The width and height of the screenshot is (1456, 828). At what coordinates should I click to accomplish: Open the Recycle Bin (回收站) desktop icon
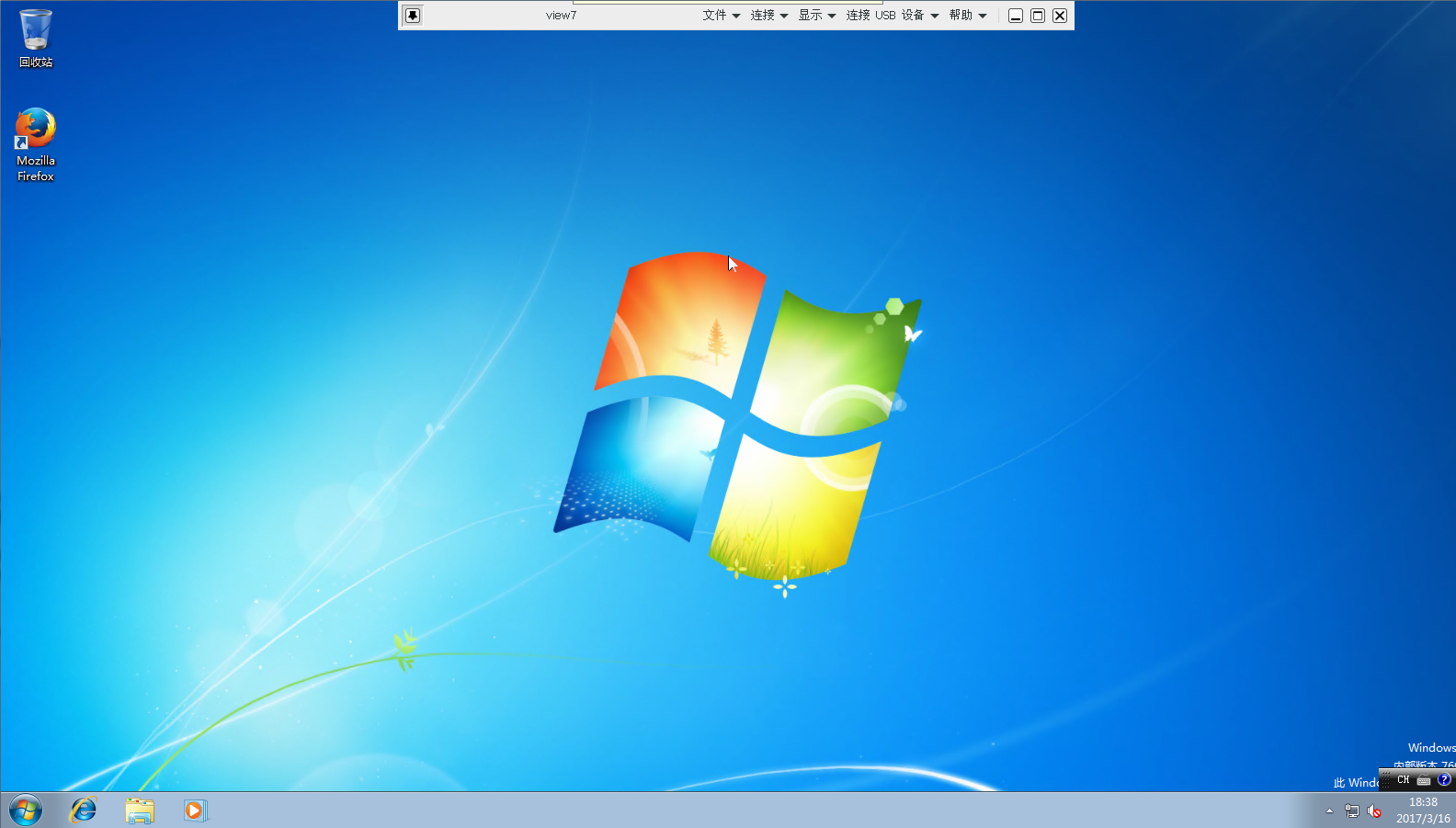click(36, 39)
